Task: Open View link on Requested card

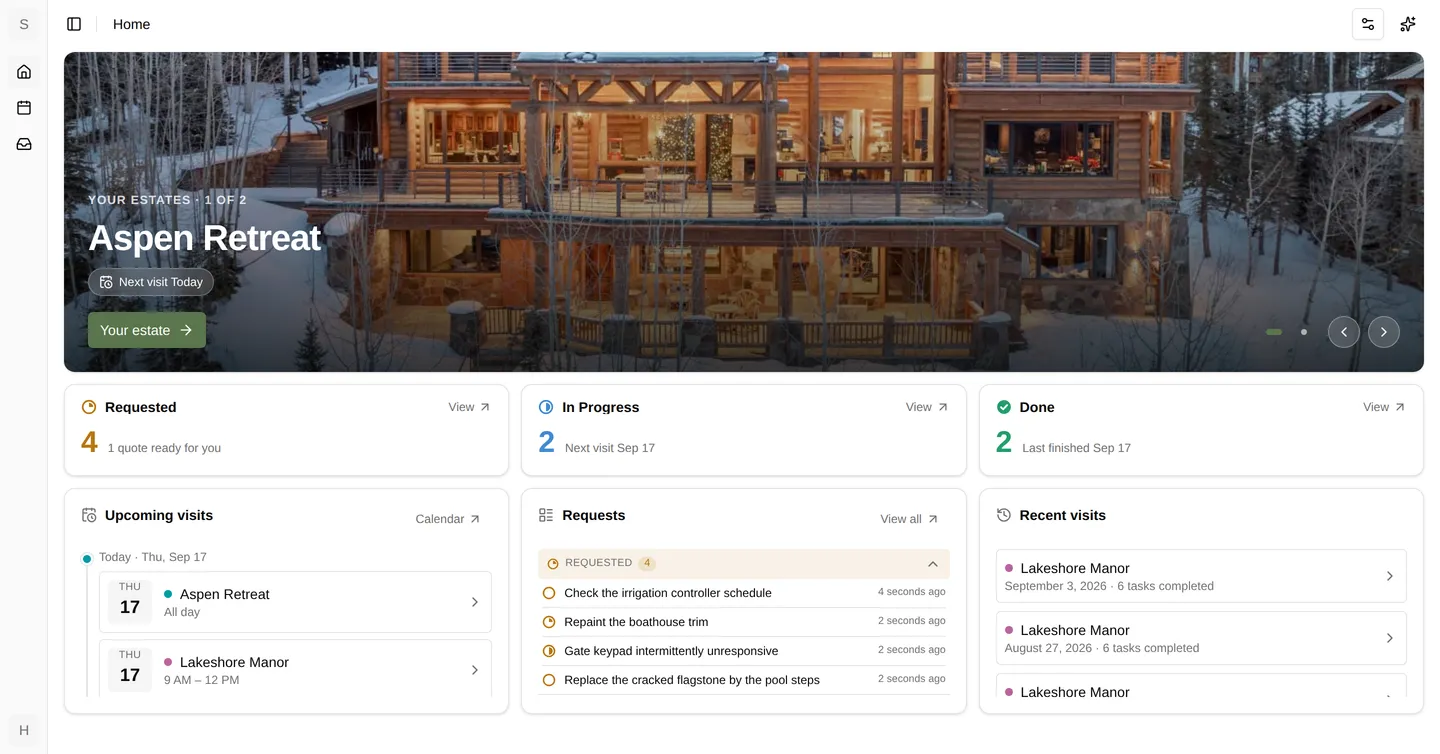Action: tap(469, 407)
